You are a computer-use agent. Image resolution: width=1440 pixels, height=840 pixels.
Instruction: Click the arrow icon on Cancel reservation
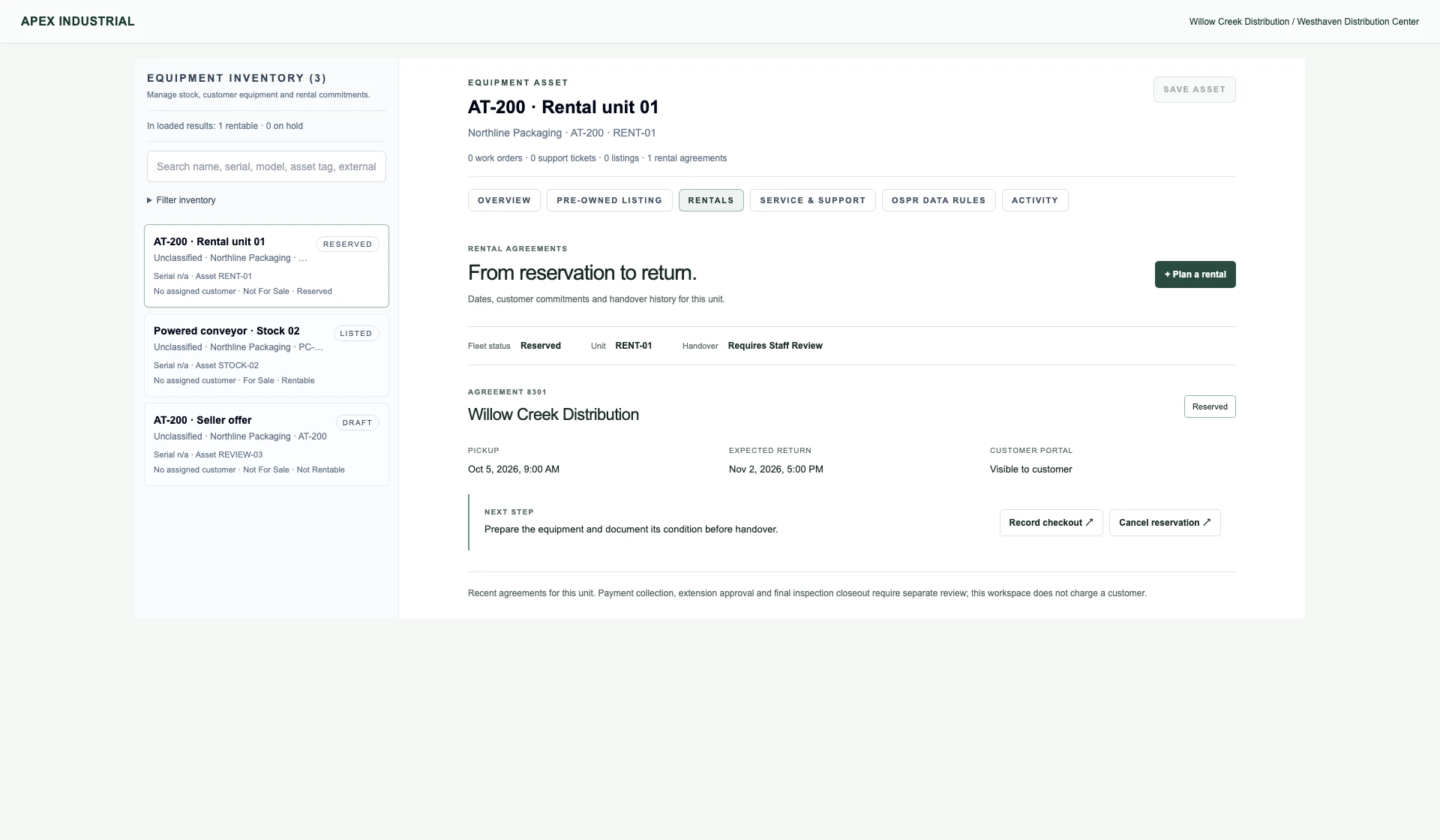tap(1207, 523)
